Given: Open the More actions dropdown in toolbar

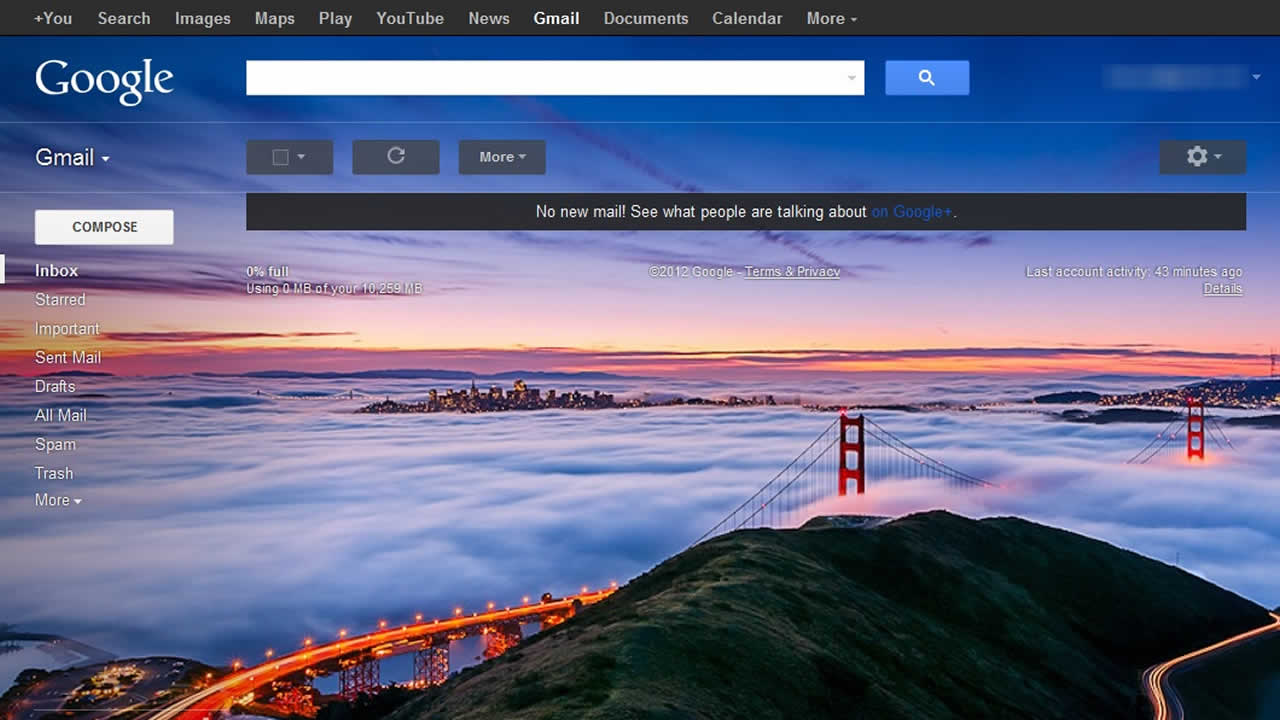Looking at the screenshot, I should pos(501,156).
